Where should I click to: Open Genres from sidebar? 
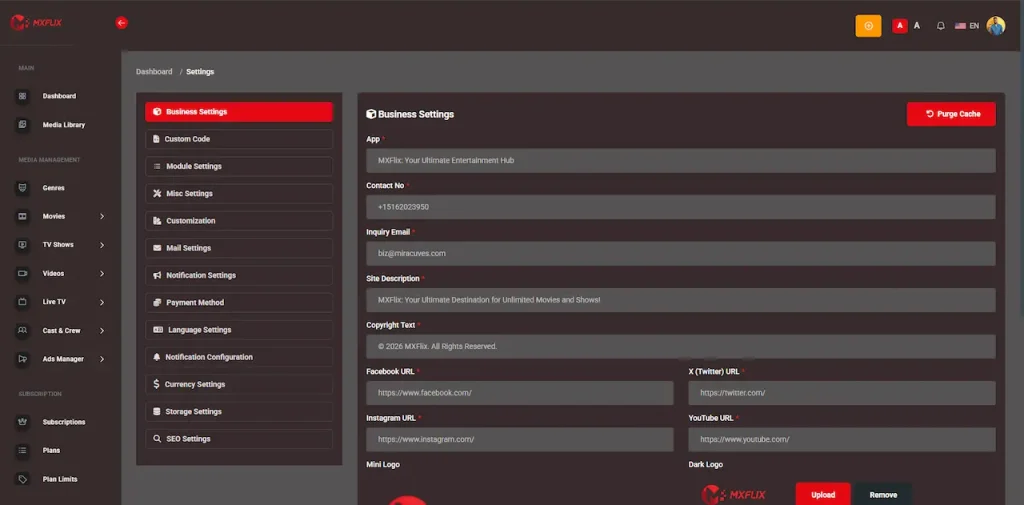54,187
